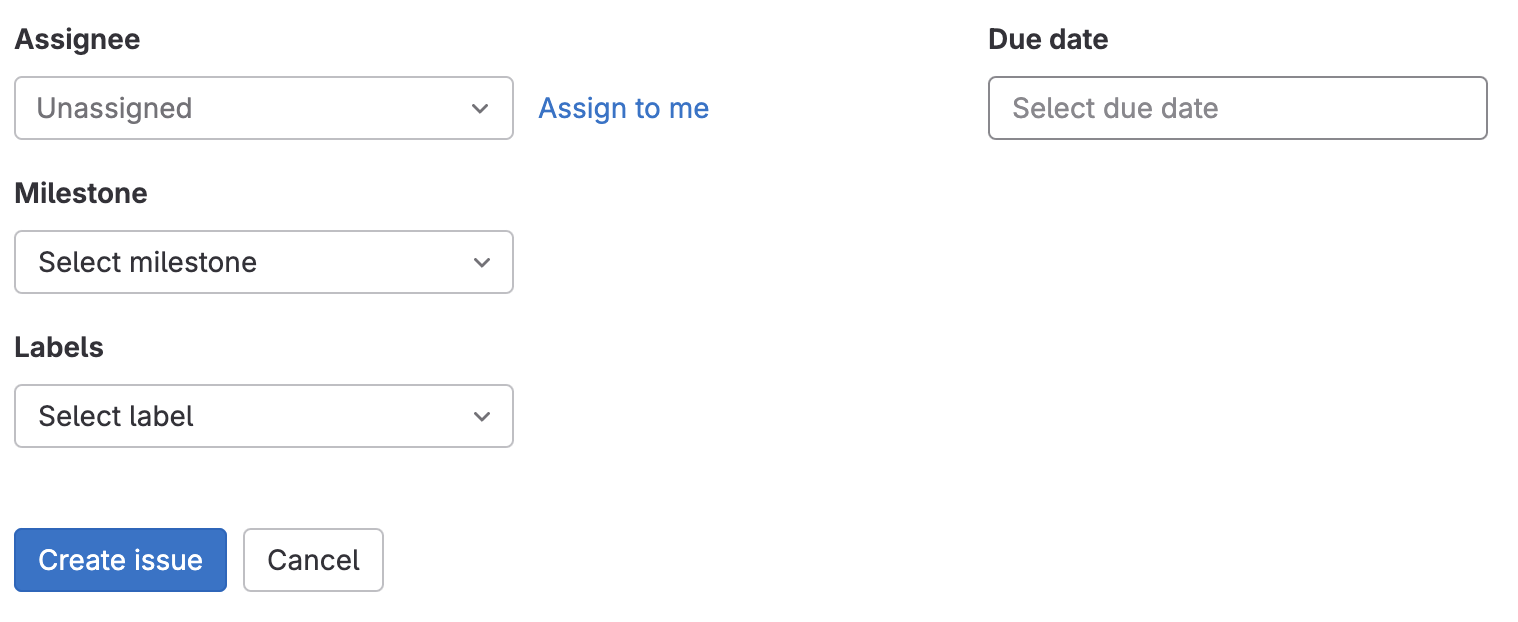The height and width of the screenshot is (622, 1518).
Task: Focus the Select due date field
Action: 1237,108
